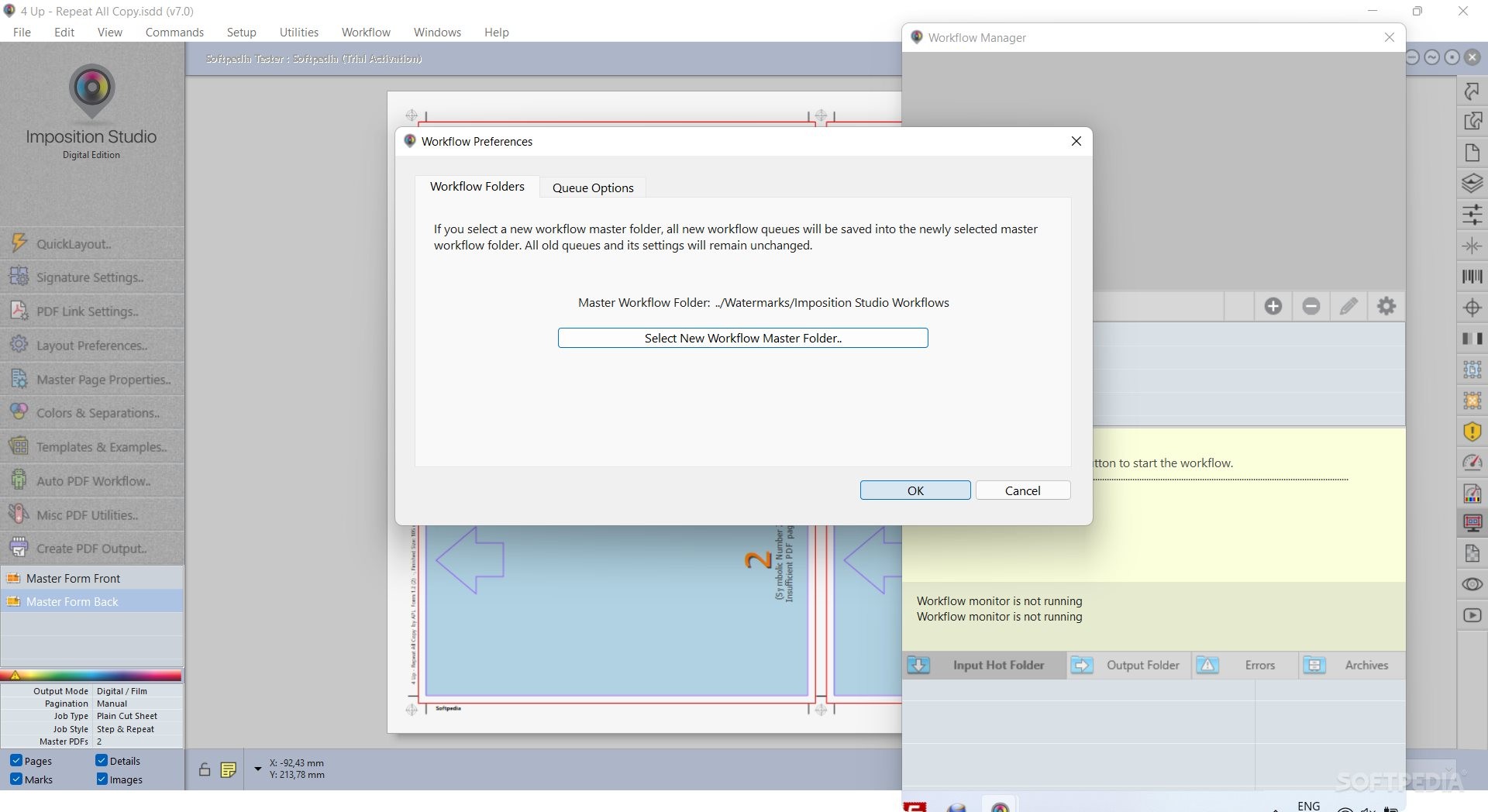The width and height of the screenshot is (1488, 812).
Task: Click the export/share document icon in right toolbar
Action: pos(1472,122)
